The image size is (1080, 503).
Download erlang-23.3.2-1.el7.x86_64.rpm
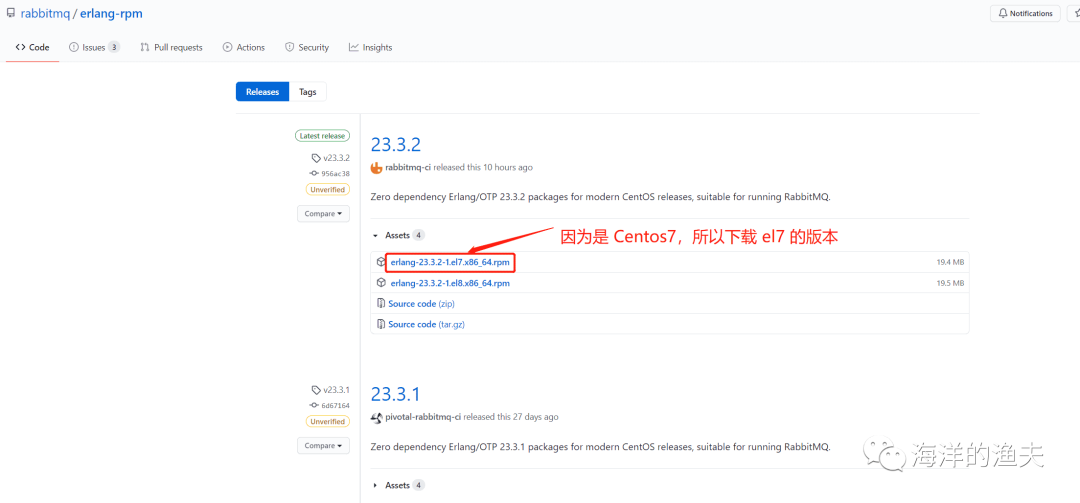(450, 263)
